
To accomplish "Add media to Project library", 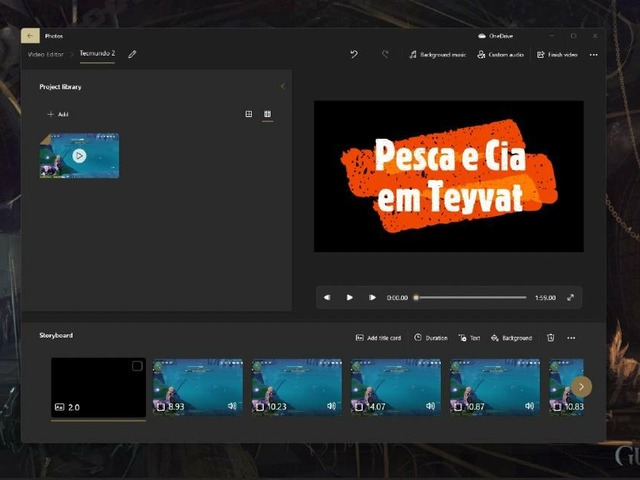I will (x=57, y=114).
